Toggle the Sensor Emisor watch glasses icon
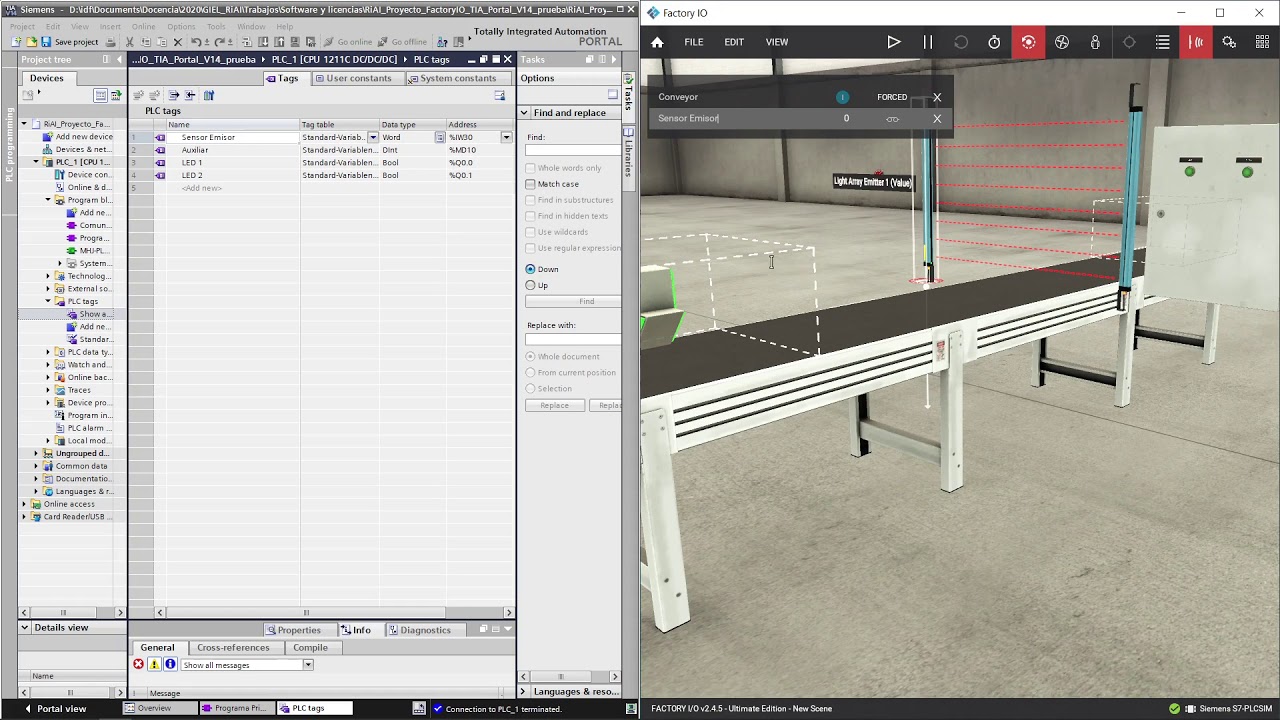 coord(892,119)
